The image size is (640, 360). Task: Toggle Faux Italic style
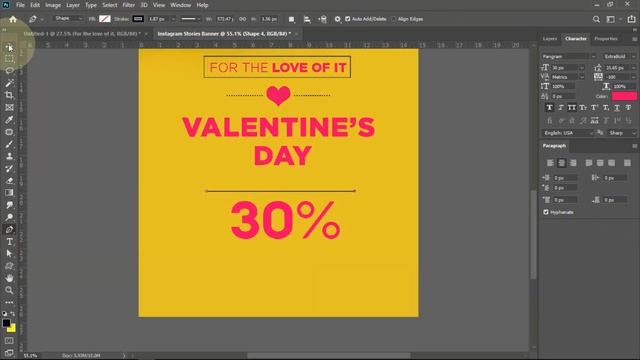561,108
